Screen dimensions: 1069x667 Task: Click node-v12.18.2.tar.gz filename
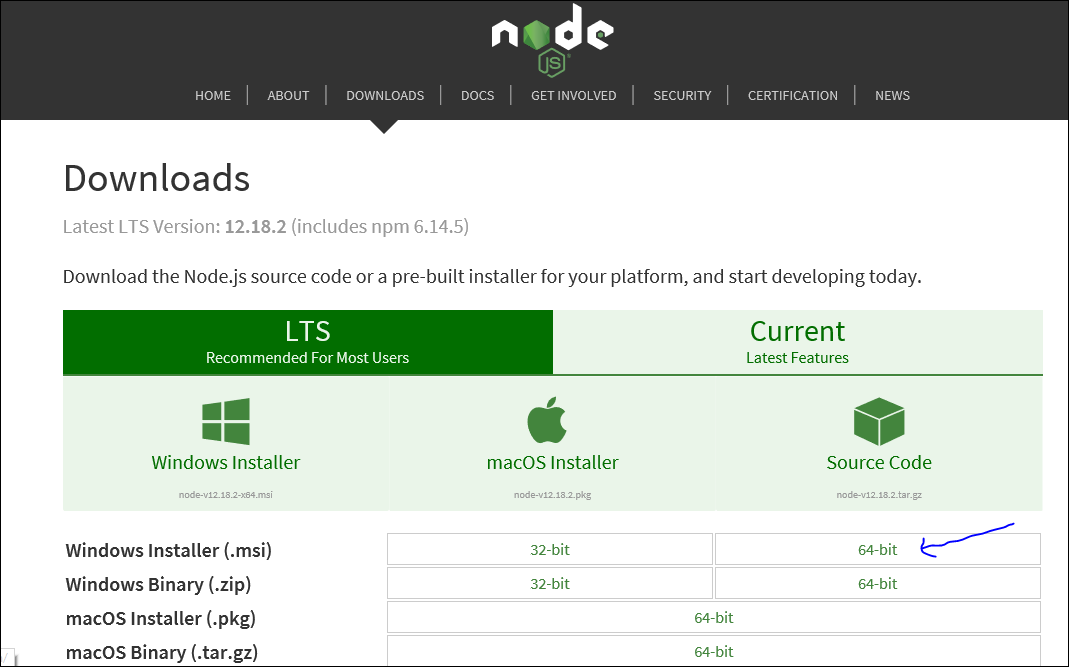(879, 494)
